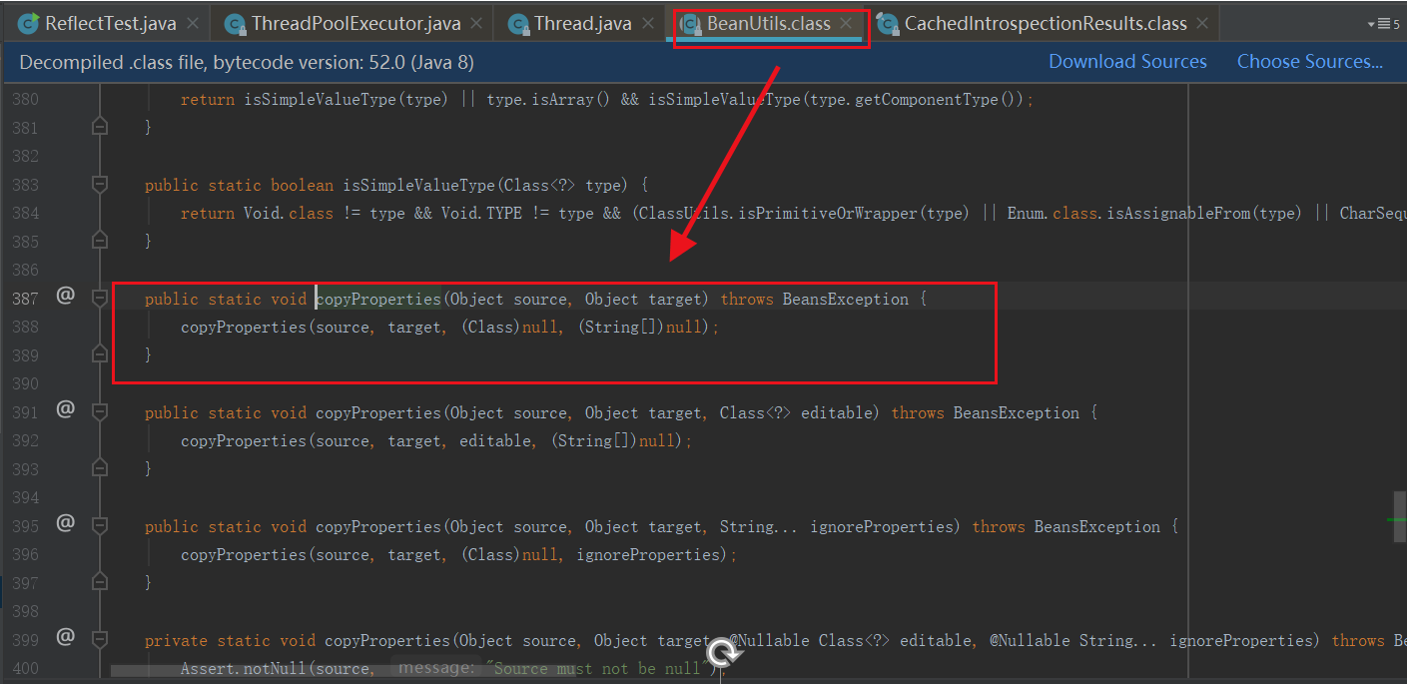This screenshot has height=684, width=1407.
Task: Click copyProperties call on line 388
Action: [x=243, y=327]
